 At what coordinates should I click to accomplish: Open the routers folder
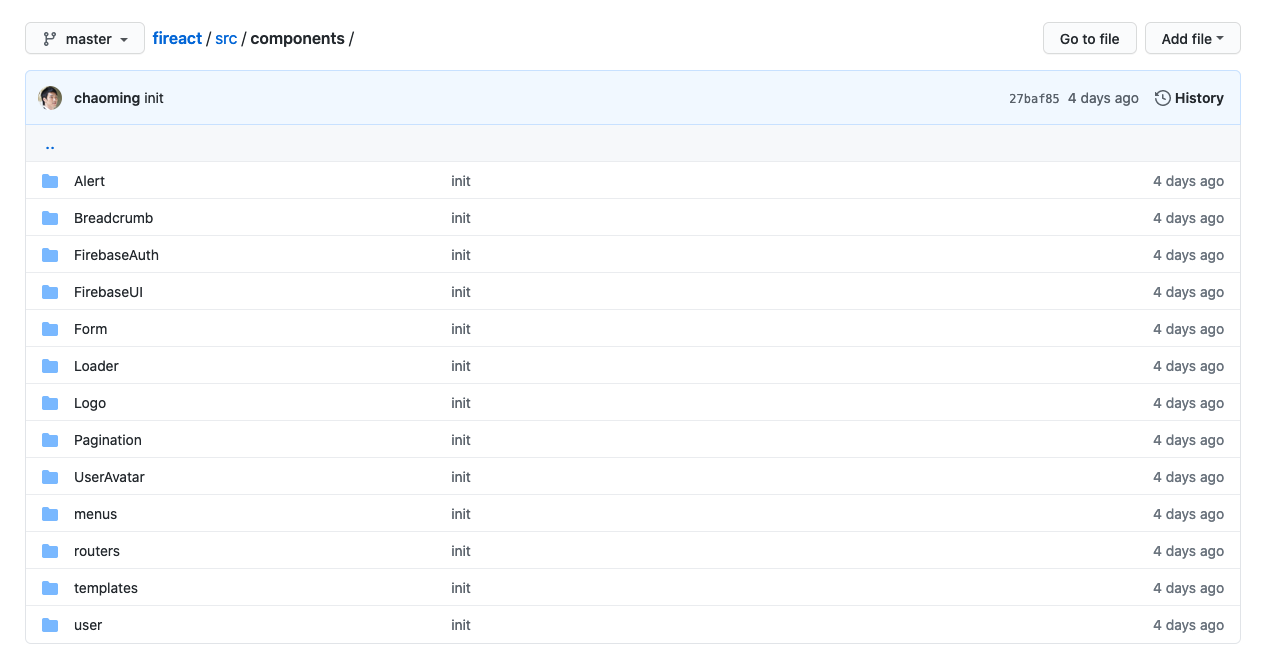tap(96, 551)
